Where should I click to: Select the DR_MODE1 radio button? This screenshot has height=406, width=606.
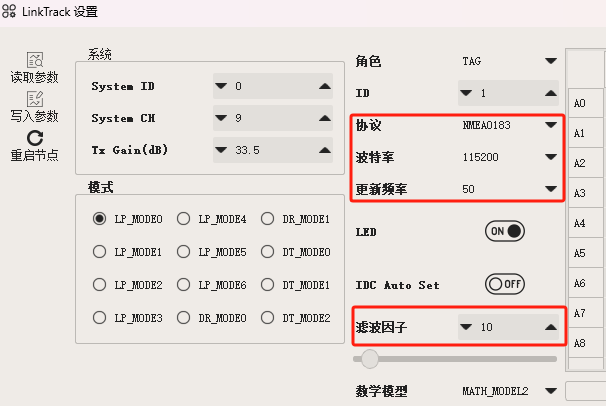point(267,219)
